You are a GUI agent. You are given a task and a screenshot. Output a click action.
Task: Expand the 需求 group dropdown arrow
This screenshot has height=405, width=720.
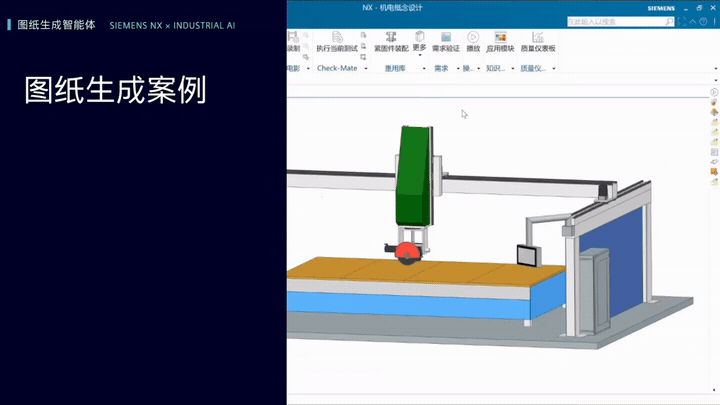(x=458, y=69)
